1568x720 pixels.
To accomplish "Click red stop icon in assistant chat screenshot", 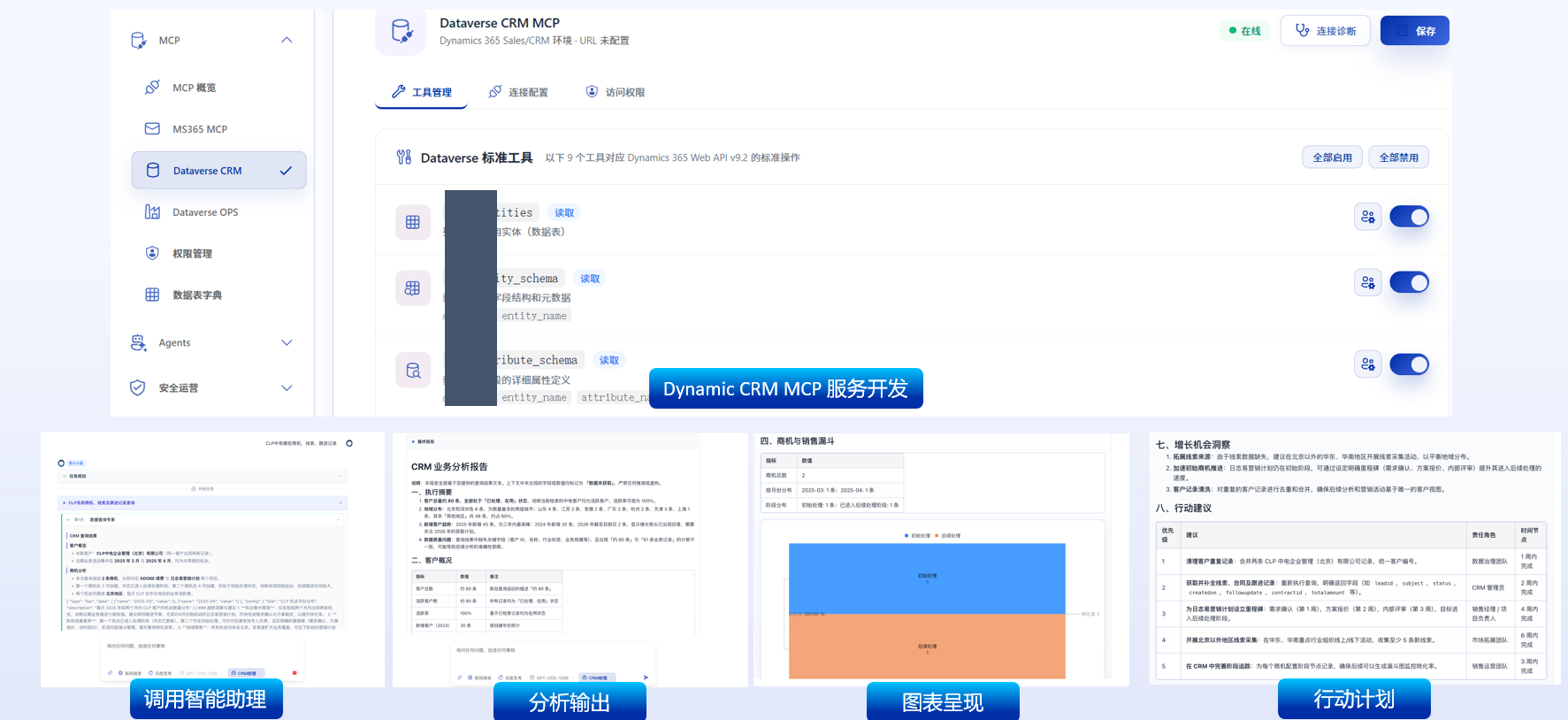I will (x=294, y=673).
